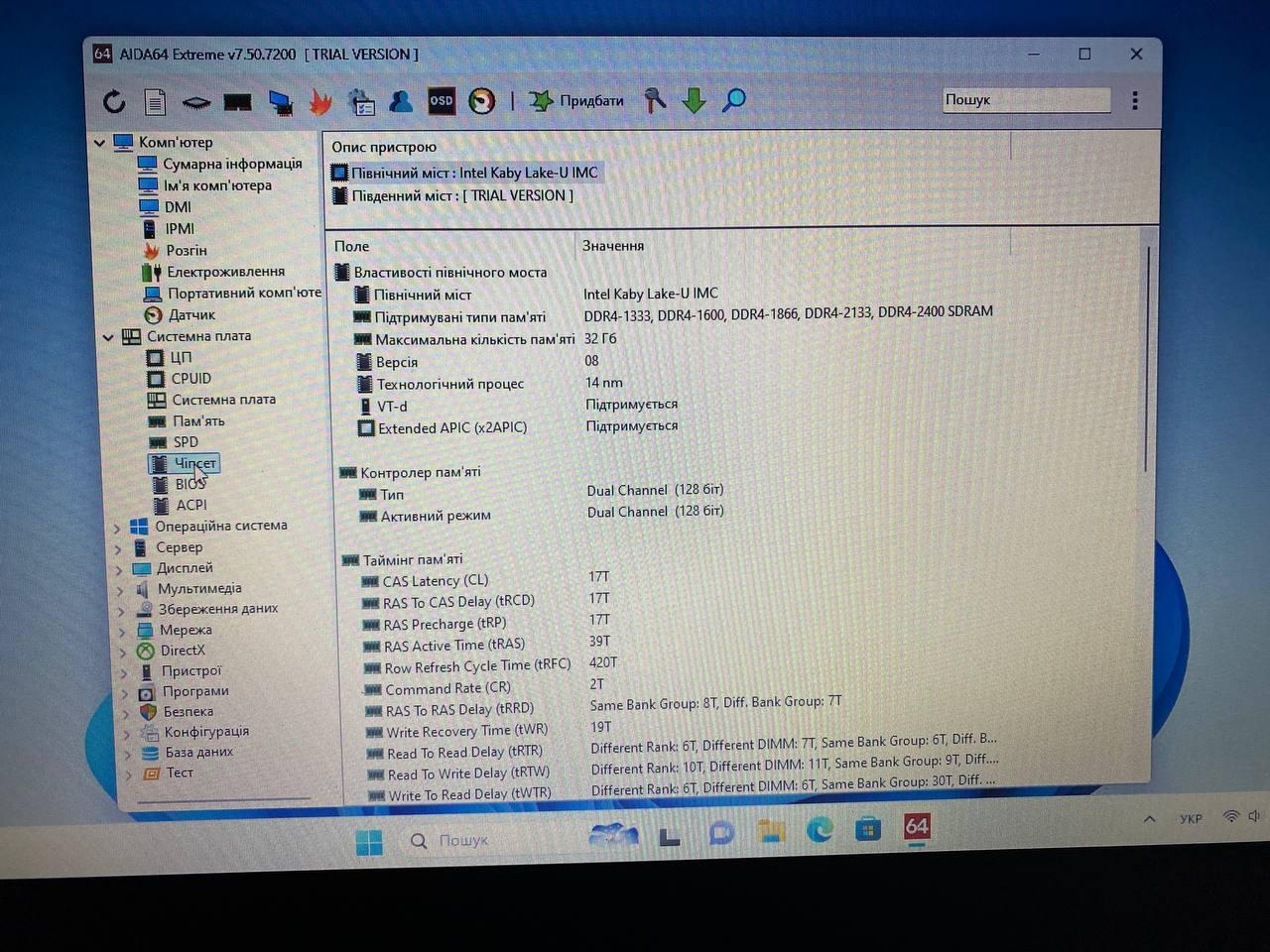
Task: Click Придбати purchase button
Action: 577,100
